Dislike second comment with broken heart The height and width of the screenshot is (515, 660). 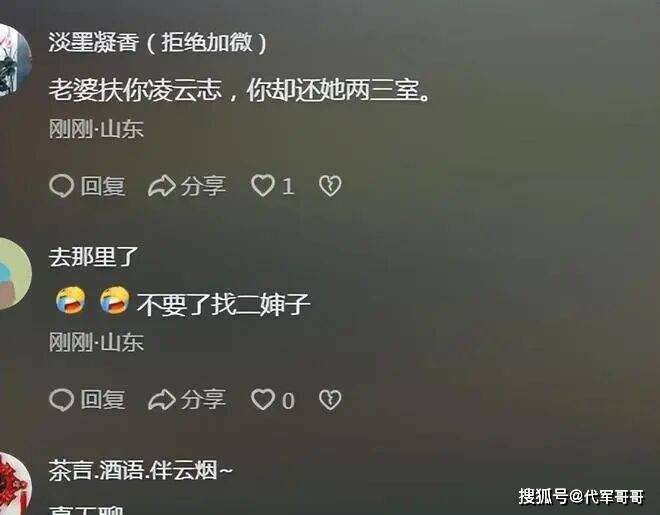[330, 399]
